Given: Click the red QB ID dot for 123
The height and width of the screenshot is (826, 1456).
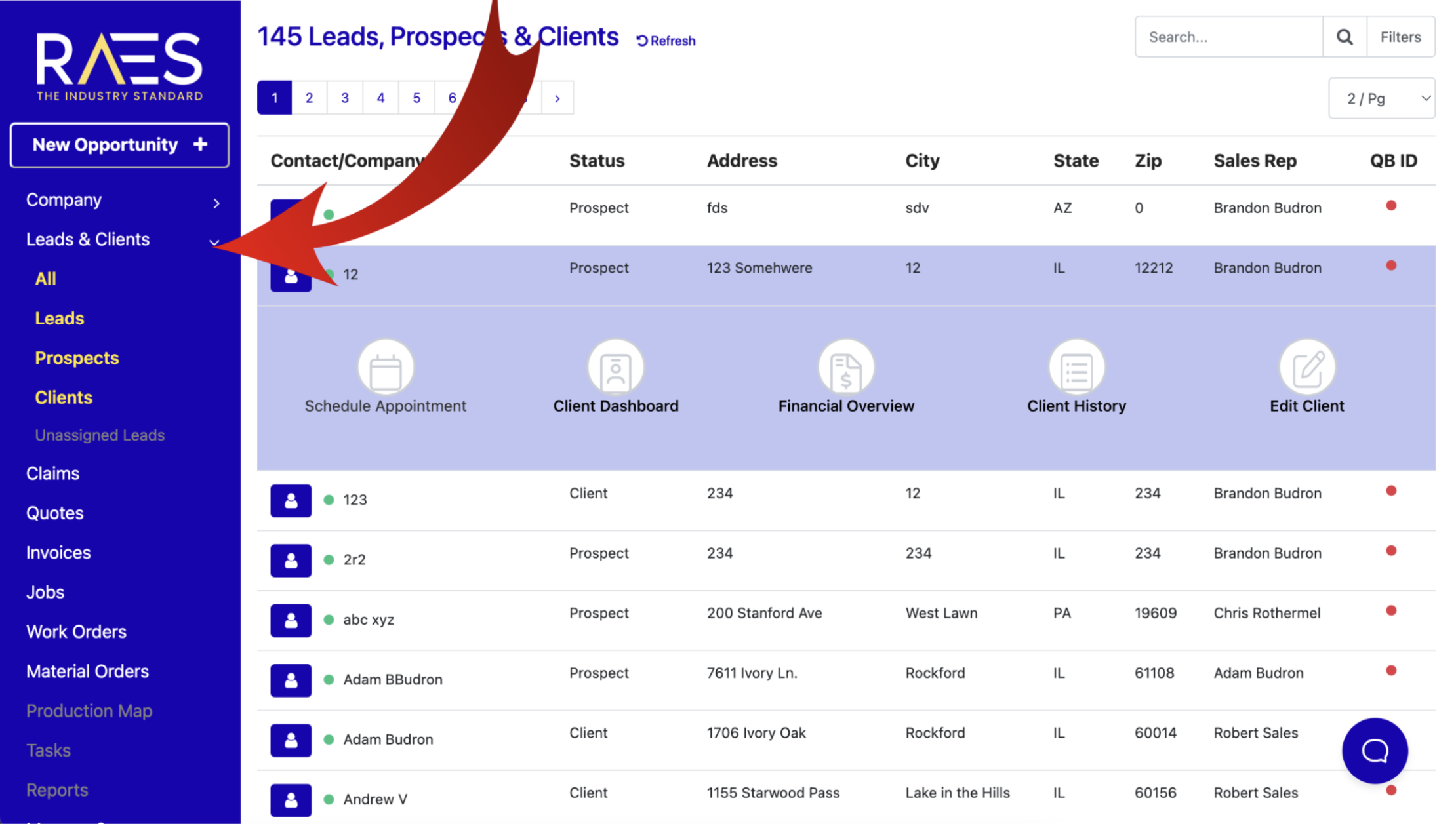Looking at the screenshot, I should [x=1390, y=491].
